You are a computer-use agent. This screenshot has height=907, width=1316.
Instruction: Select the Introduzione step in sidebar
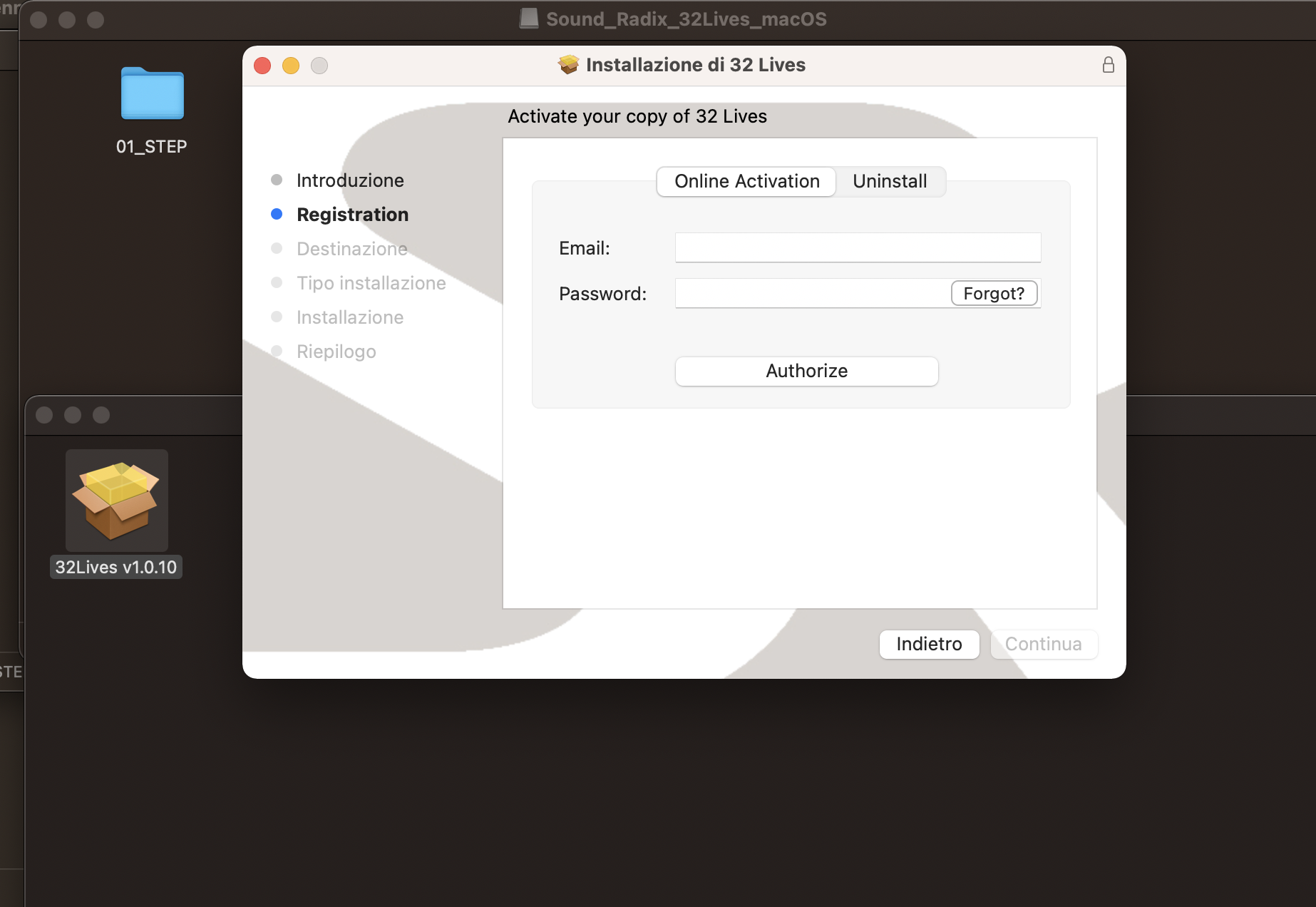(x=350, y=180)
